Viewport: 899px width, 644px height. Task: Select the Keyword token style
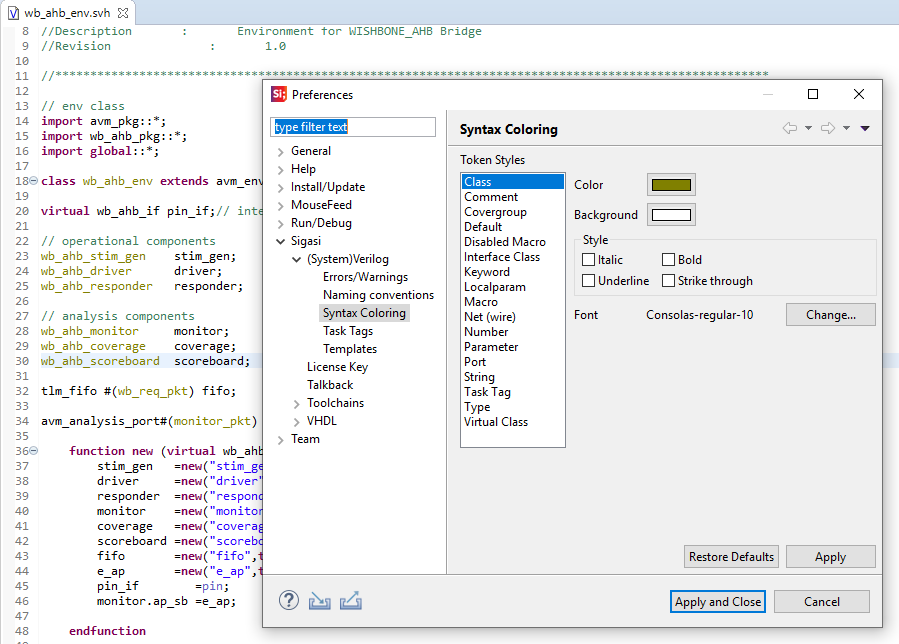click(513, 272)
